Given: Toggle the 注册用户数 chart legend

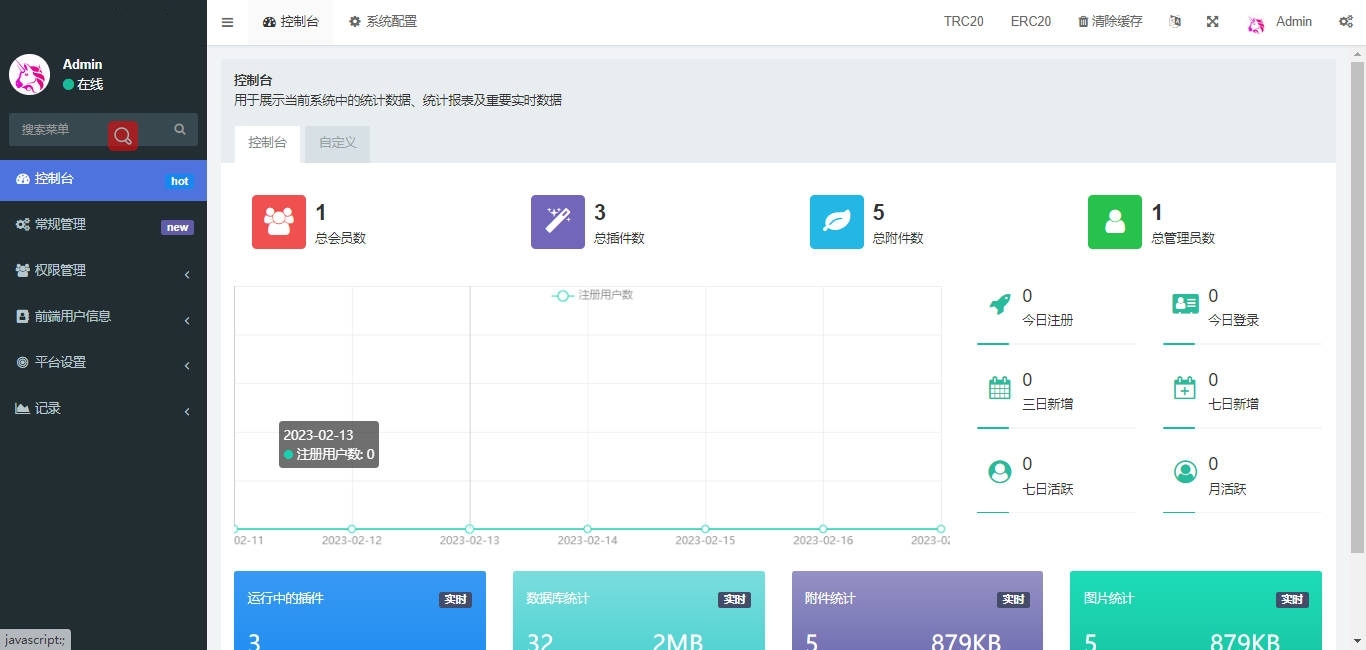Looking at the screenshot, I should tap(593, 295).
